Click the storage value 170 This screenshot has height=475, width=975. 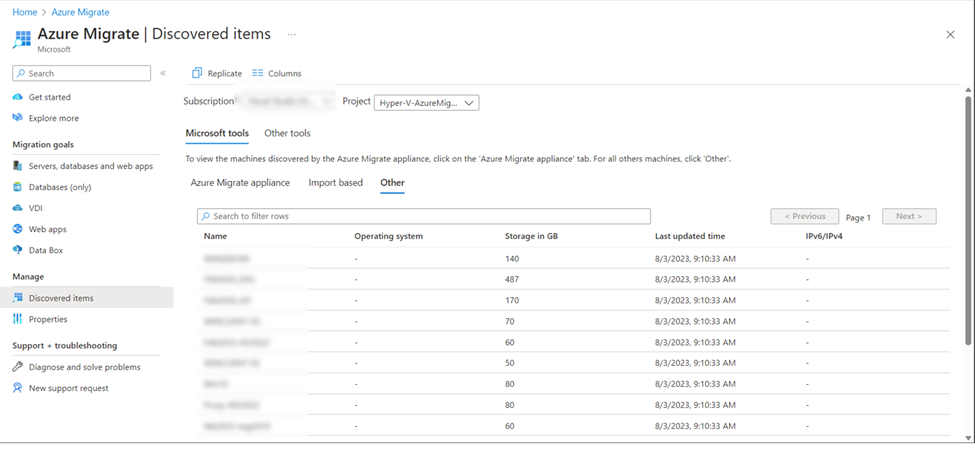pyautogui.click(x=512, y=300)
